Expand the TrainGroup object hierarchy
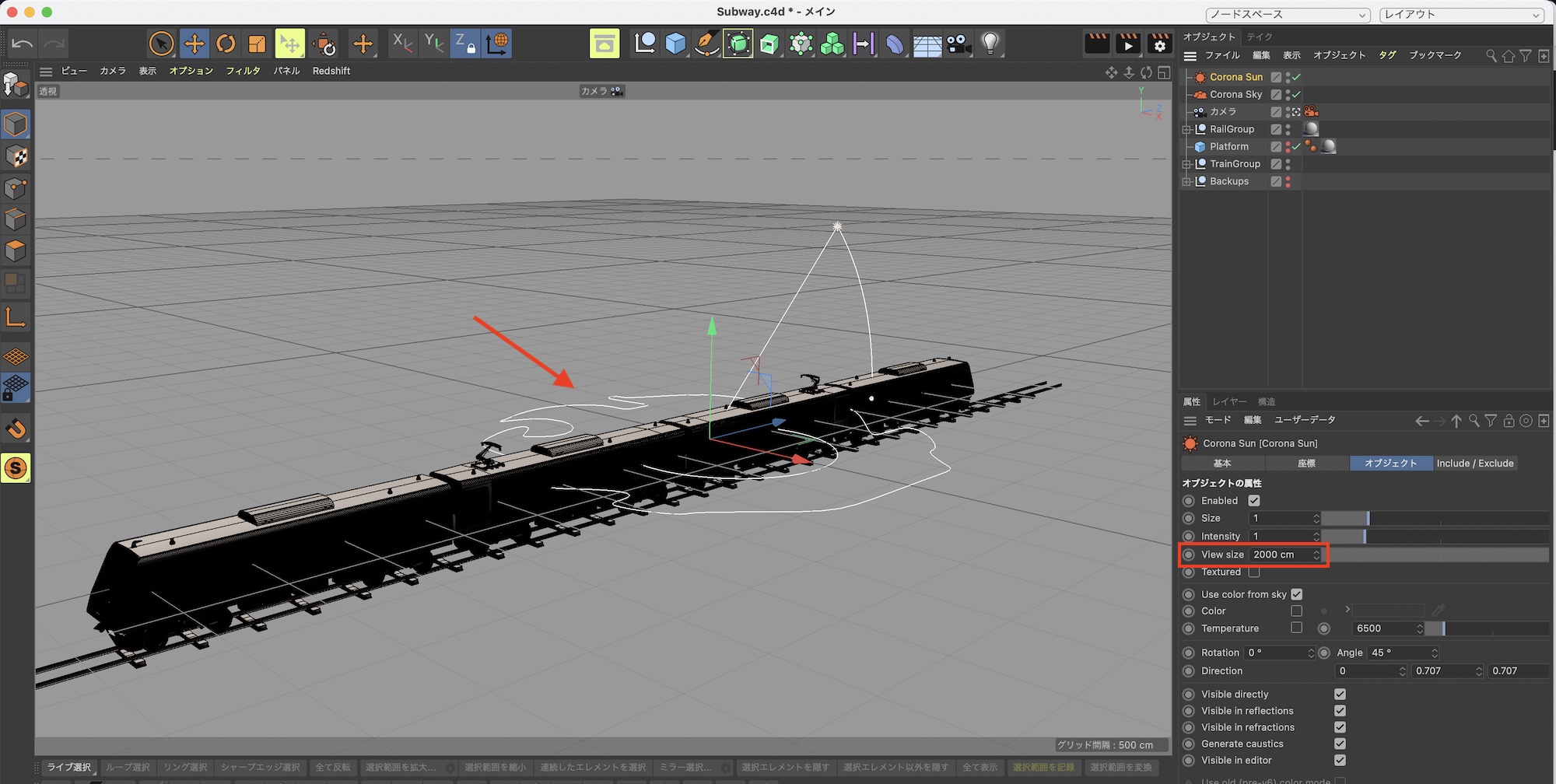This screenshot has width=1556, height=784. point(1186,164)
